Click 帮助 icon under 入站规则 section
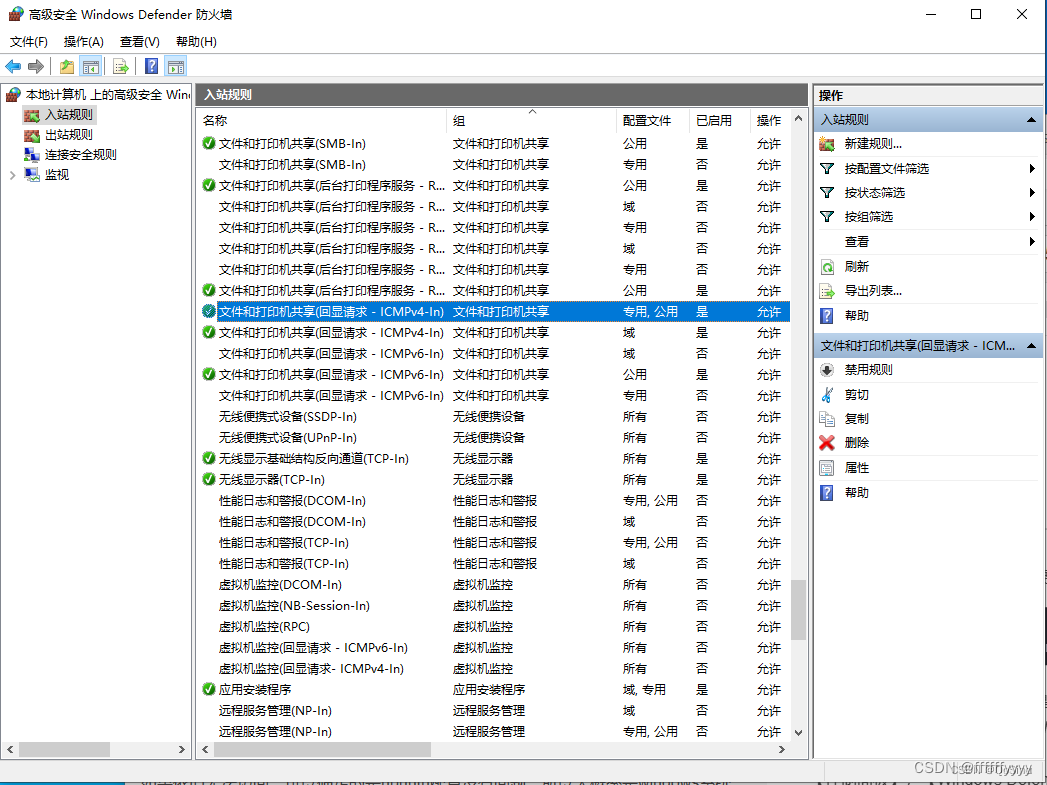The width and height of the screenshot is (1047, 785). [x=827, y=316]
